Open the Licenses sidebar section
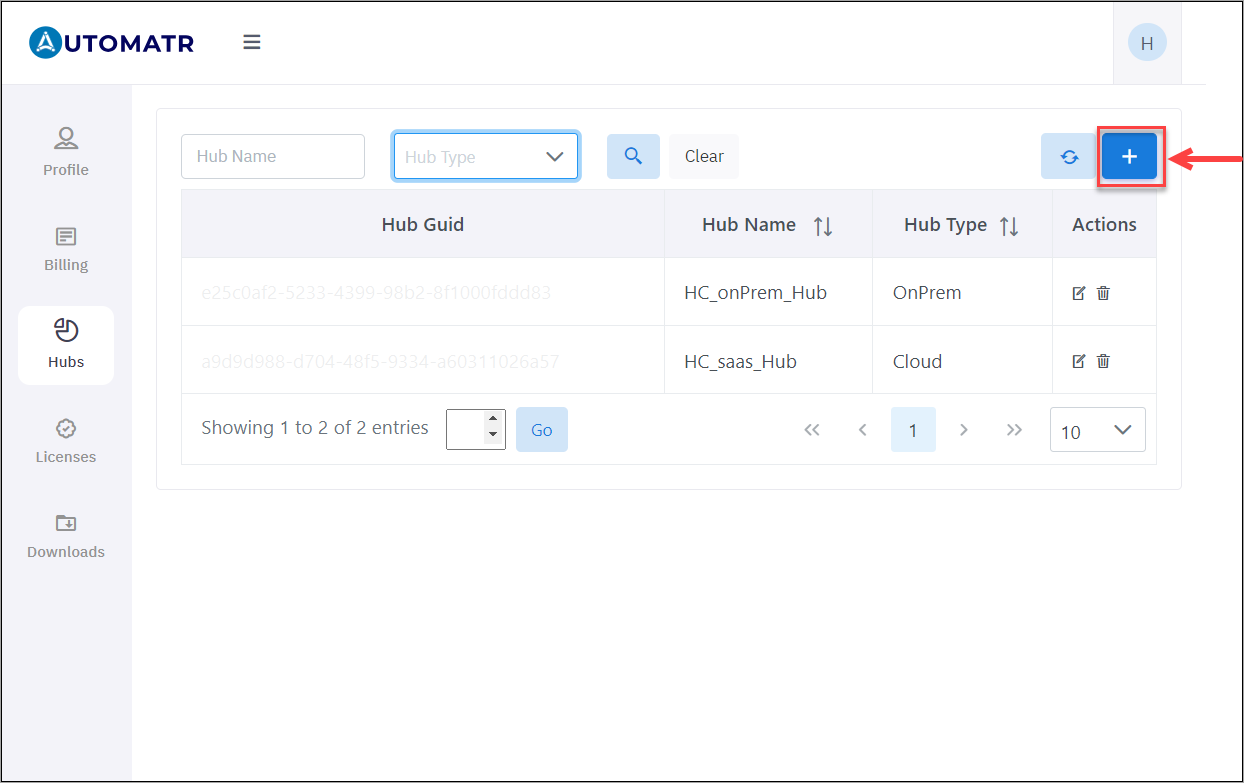The height and width of the screenshot is (783, 1244). pyautogui.click(x=66, y=441)
